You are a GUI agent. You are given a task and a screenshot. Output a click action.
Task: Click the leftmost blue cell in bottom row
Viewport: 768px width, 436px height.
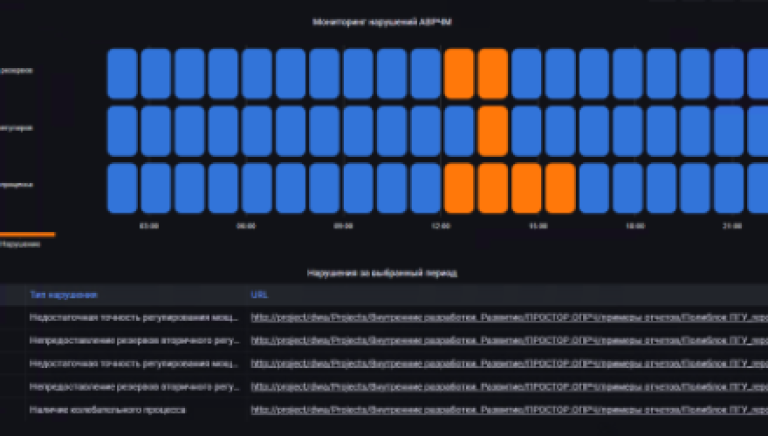click(x=122, y=187)
